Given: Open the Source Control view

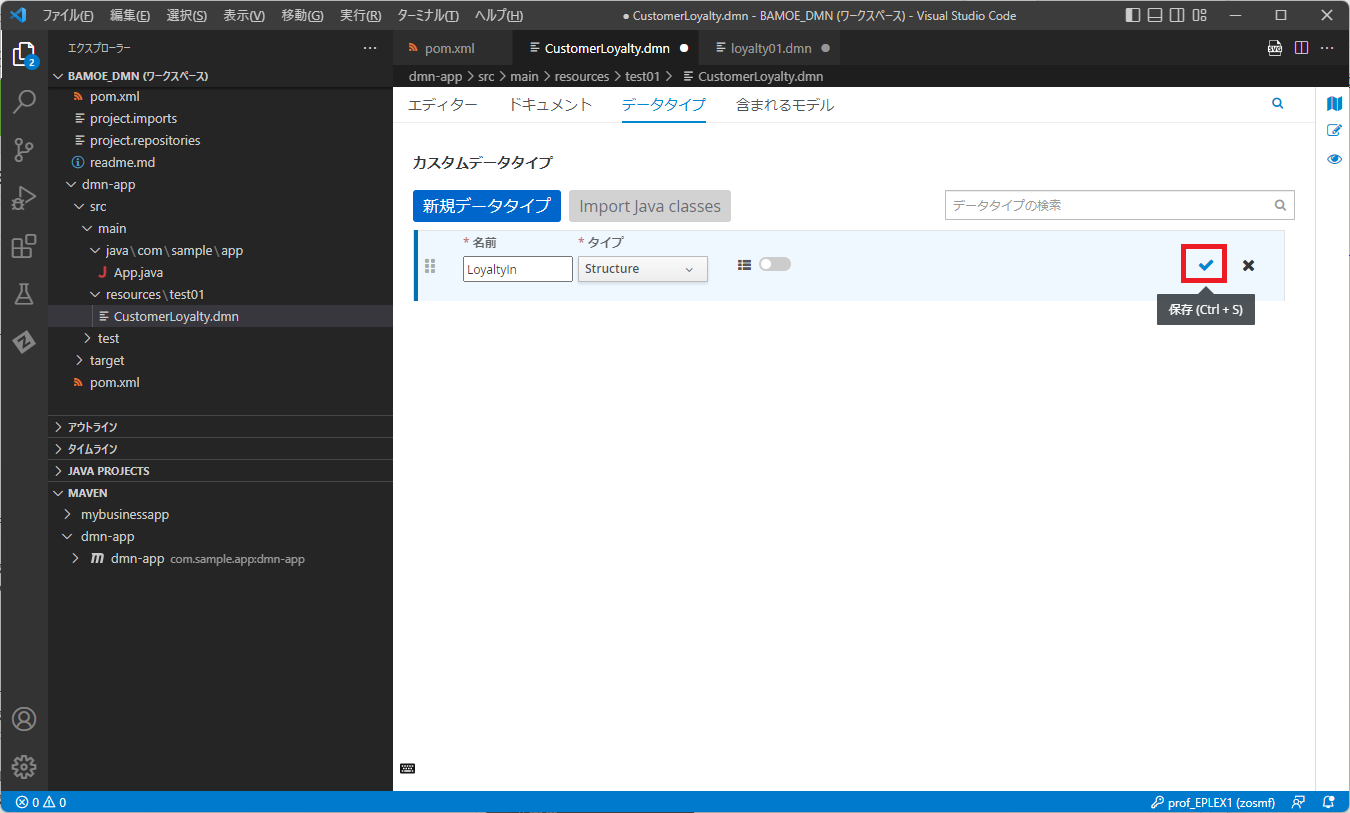Looking at the screenshot, I should click(24, 150).
